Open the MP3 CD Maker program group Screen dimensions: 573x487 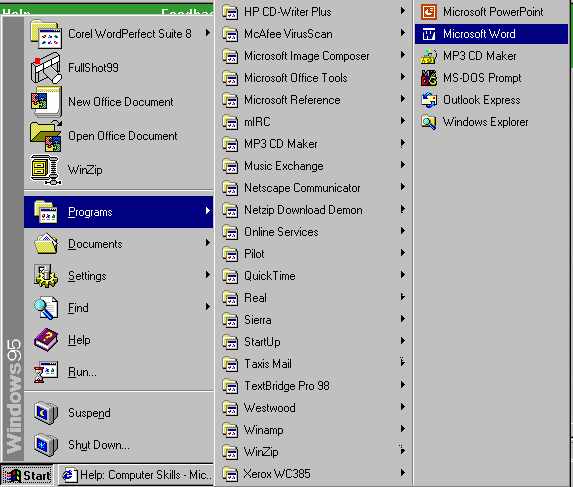pos(315,144)
